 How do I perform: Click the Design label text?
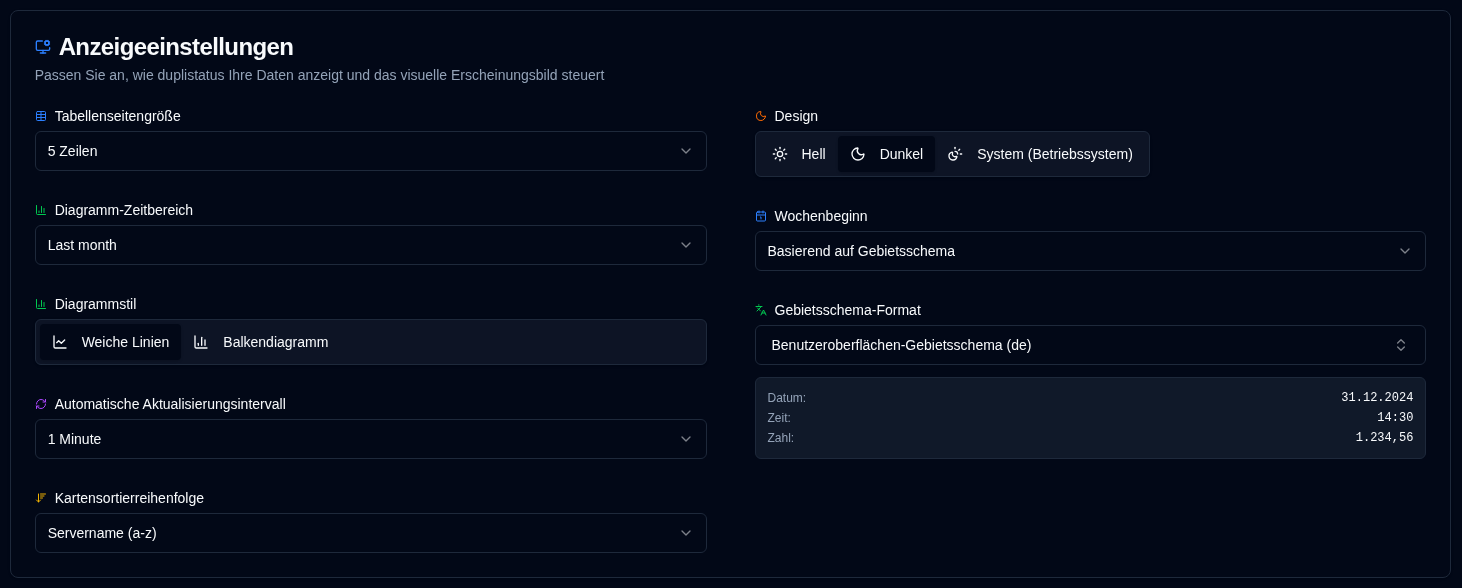pos(796,116)
